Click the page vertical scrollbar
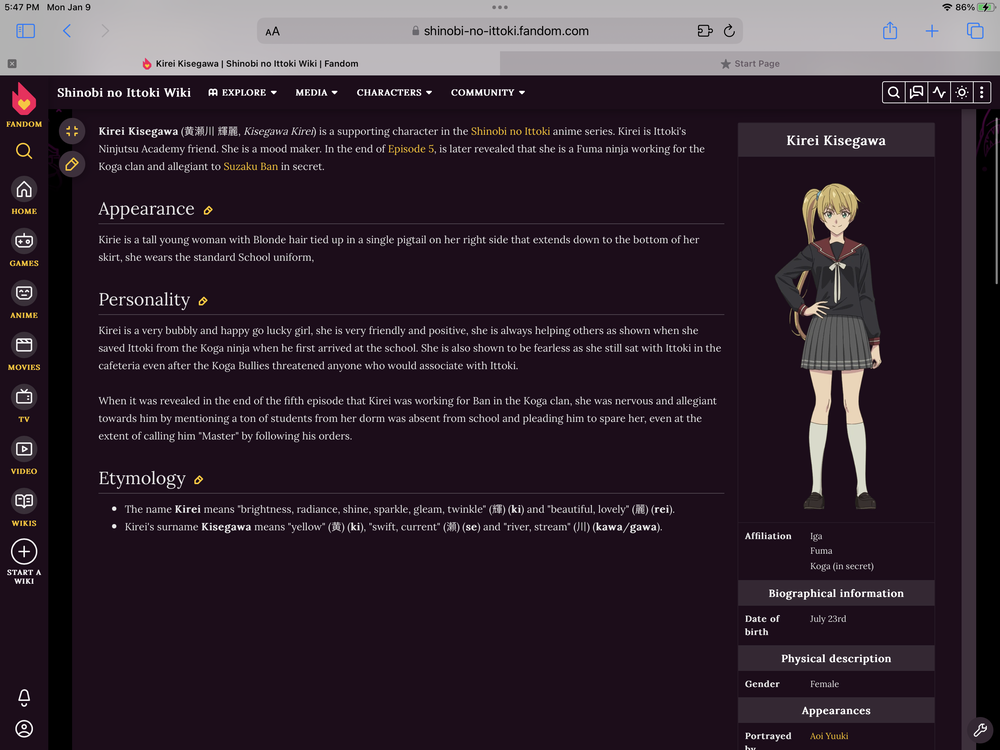1000x750 pixels. click(996, 200)
